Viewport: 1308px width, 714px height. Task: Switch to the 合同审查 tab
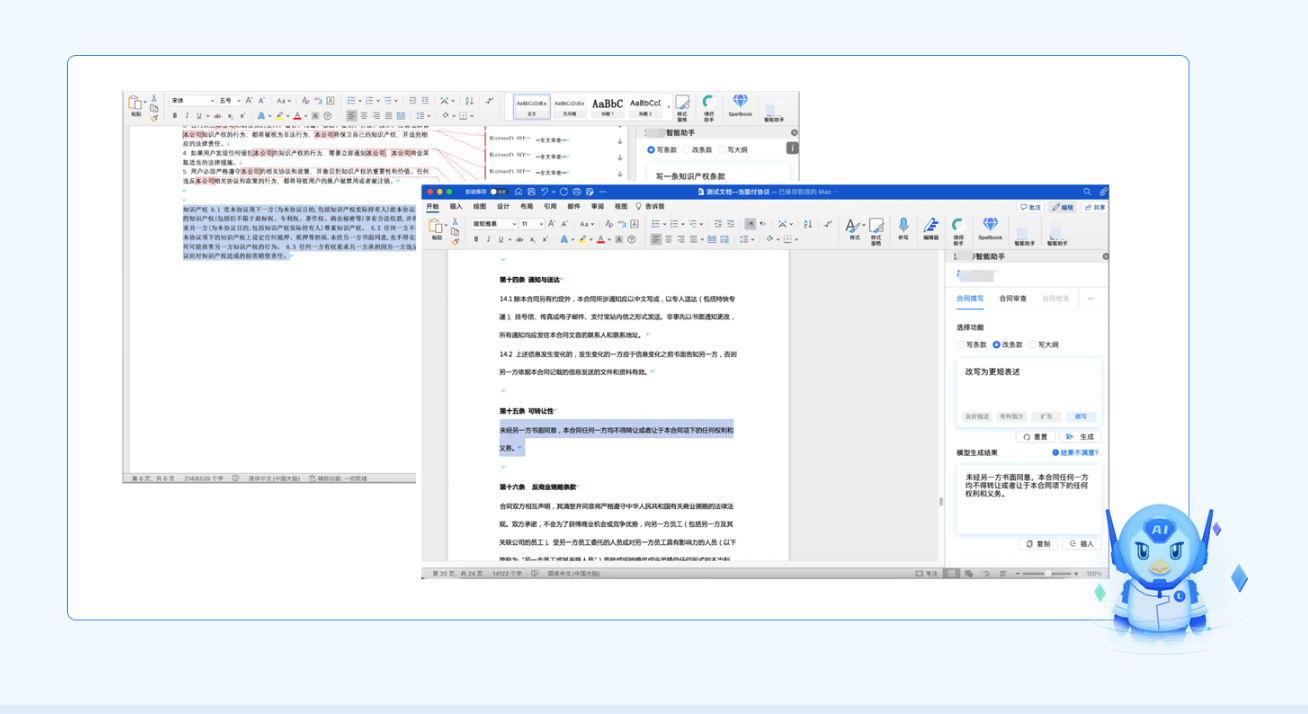[x=1013, y=298]
